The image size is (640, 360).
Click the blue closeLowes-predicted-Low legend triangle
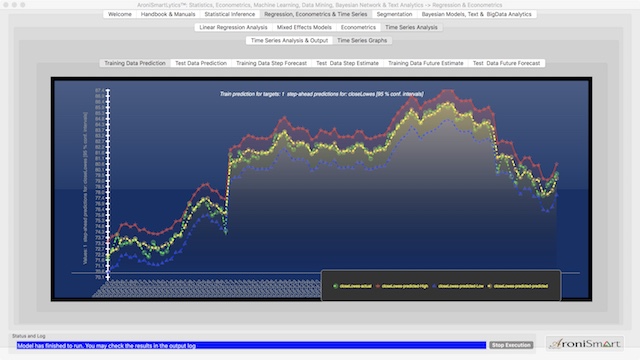click(x=434, y=286)
